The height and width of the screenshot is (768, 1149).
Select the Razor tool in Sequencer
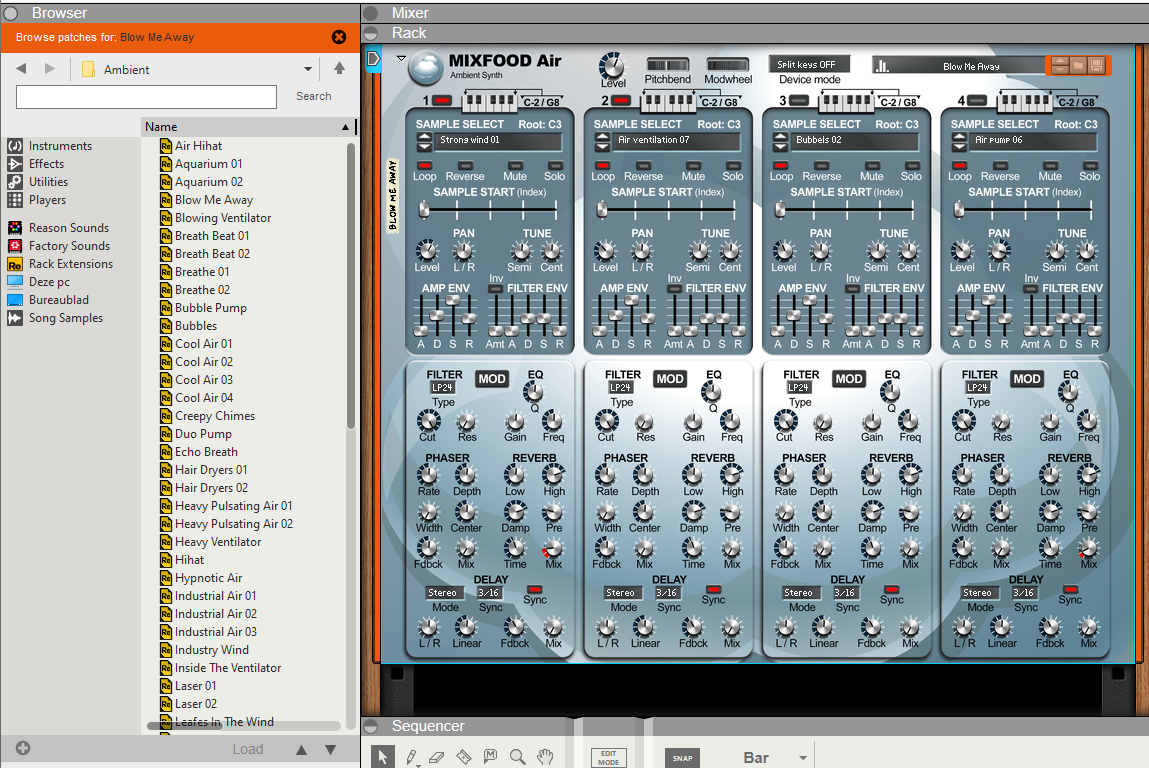tap(463, 757)
